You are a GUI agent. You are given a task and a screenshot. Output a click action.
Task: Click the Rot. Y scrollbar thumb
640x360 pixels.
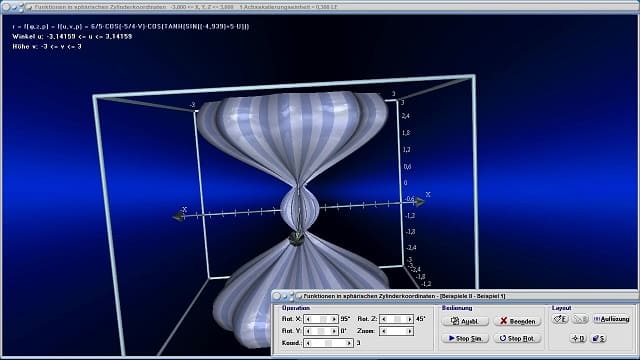pyautogui.click(x=321, y=331)
